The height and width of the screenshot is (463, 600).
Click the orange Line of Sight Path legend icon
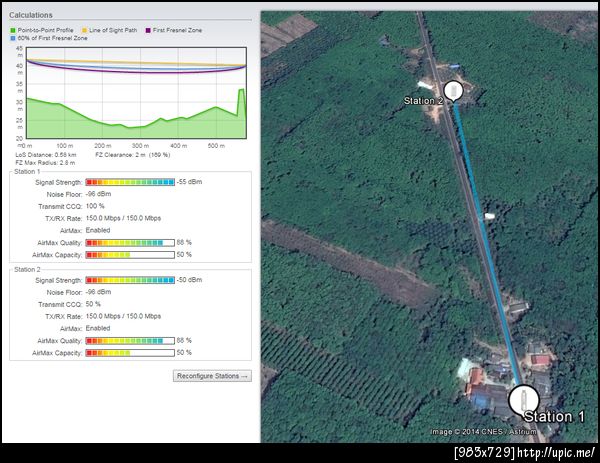(x=84, y=30)
